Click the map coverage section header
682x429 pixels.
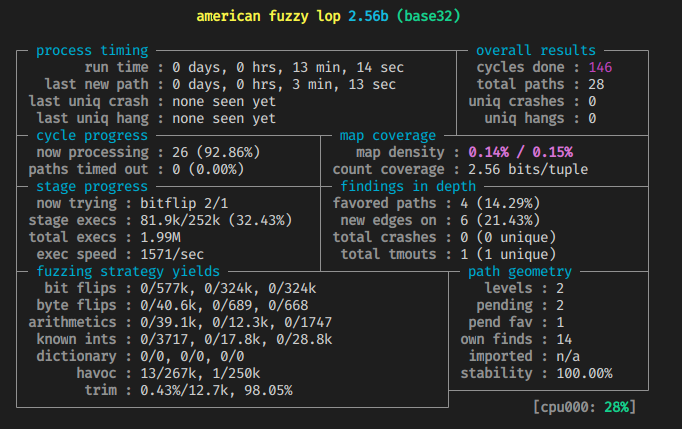pyautogui.click(x=388, y=135)
